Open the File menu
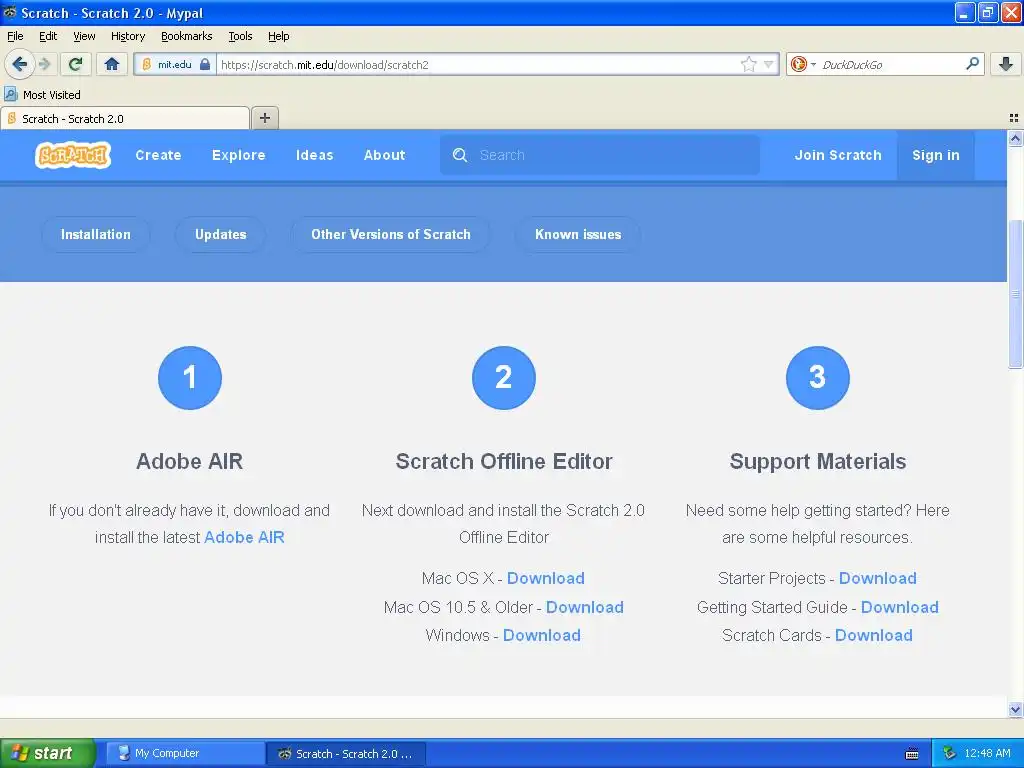This screenshot has width=1024, height=768. pos(15,36)
